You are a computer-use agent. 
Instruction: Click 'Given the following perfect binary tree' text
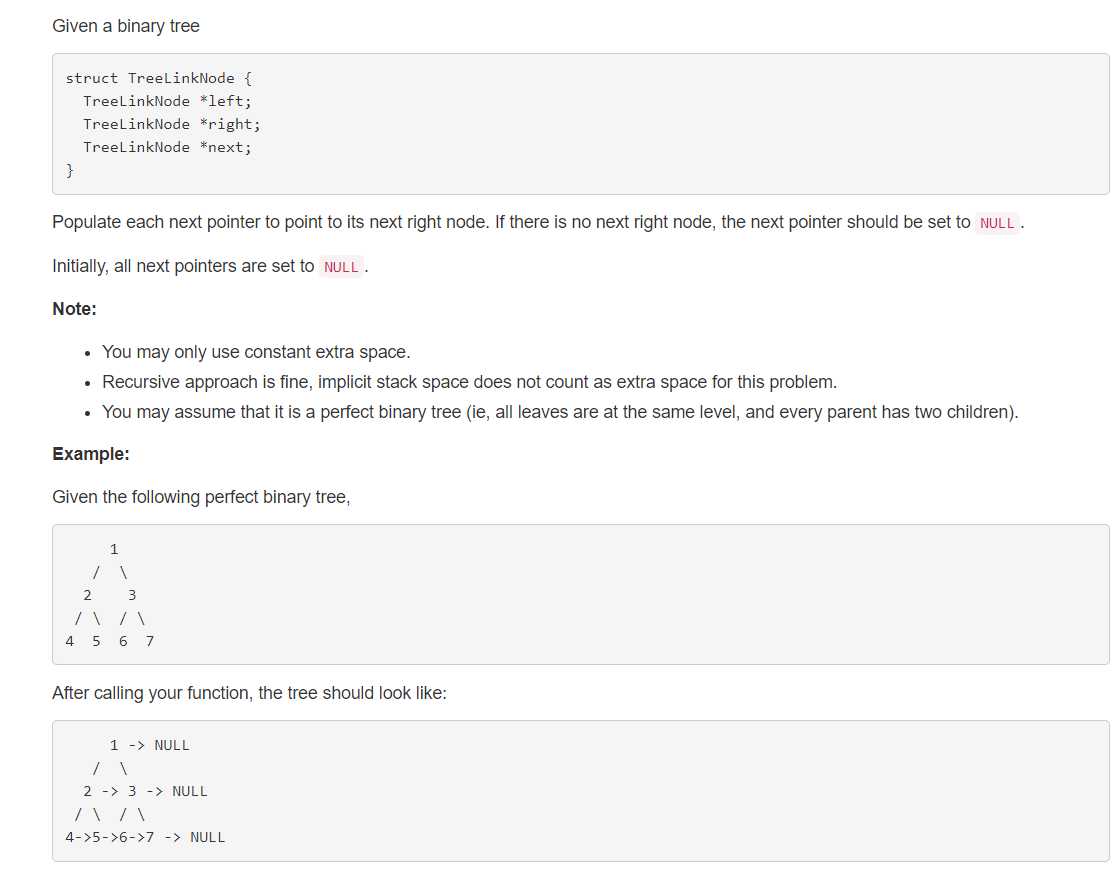tap(201, 497)
